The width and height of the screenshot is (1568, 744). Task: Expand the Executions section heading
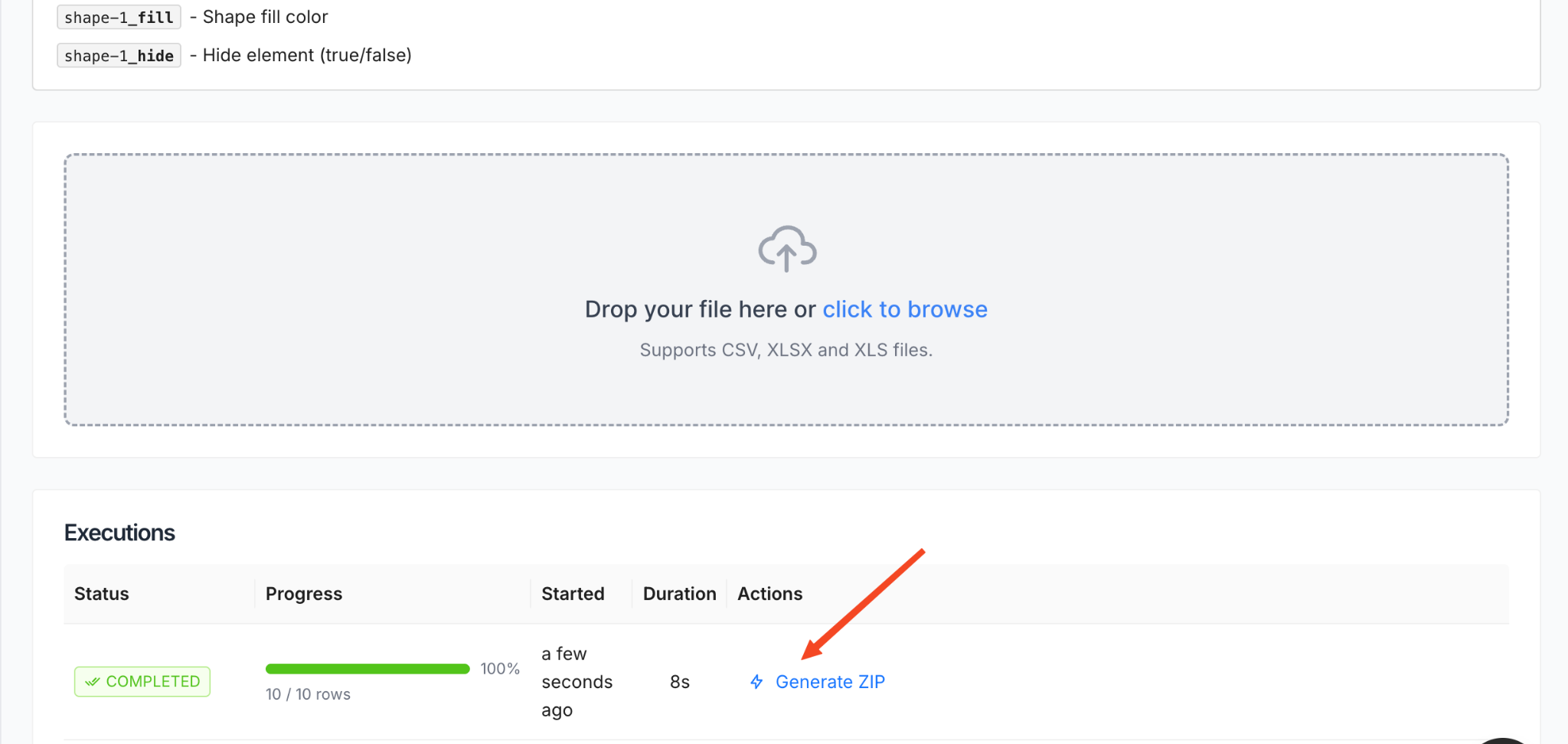pyautogui.click(x=119, y=532)
